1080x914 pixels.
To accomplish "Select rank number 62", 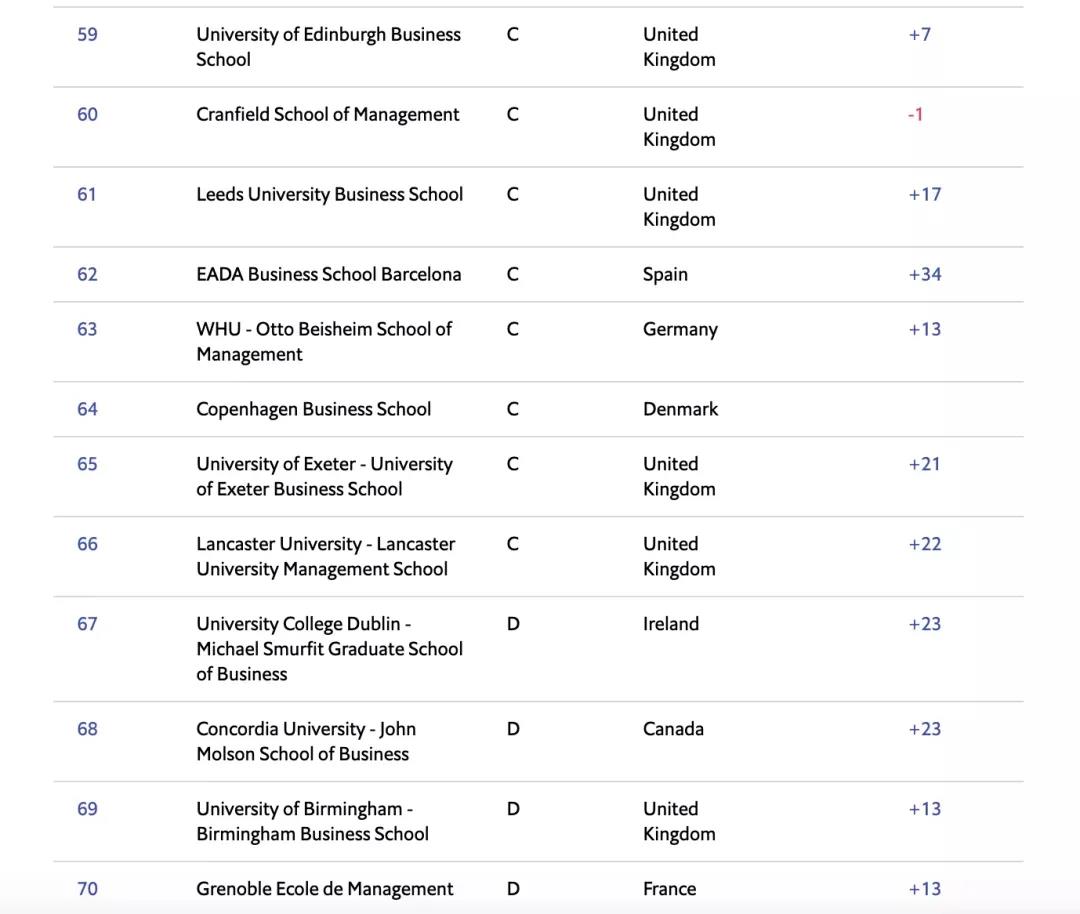I will (x=88, y=275).
